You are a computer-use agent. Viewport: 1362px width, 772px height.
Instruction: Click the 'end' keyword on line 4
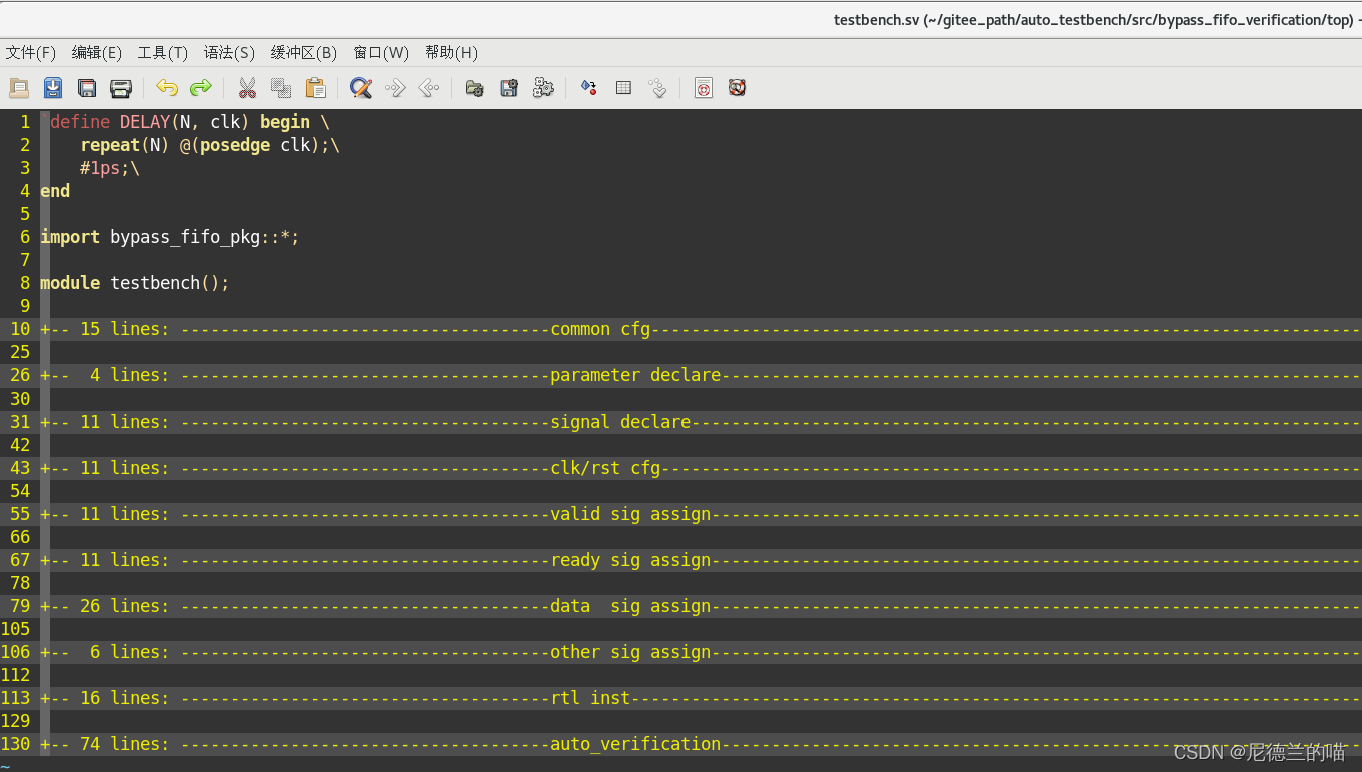pyautogui.click(x=55, y=191)
